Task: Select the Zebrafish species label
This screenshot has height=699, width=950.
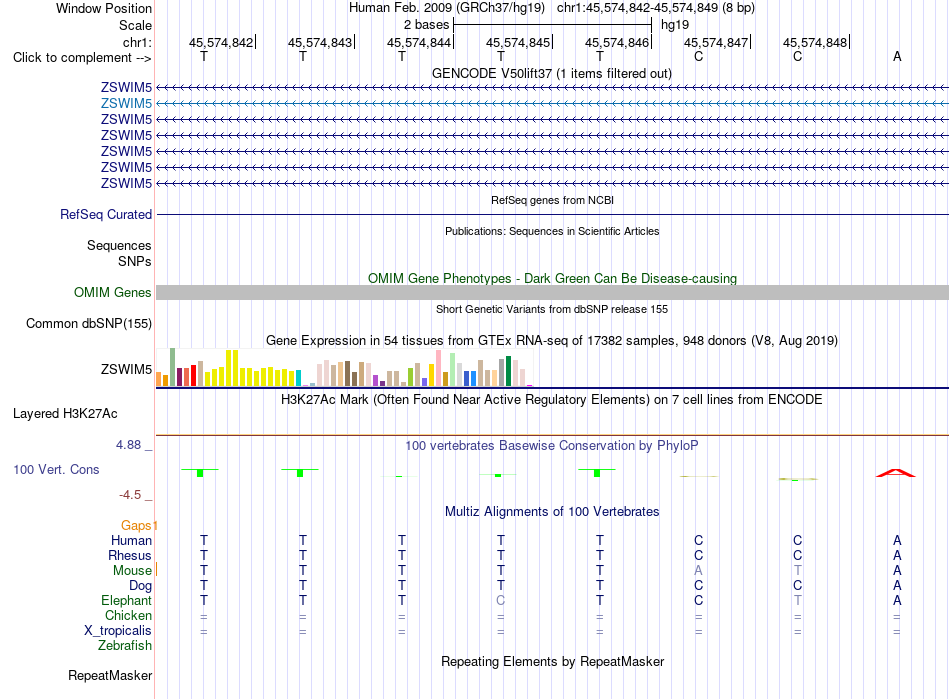Action: pos(125,646)
